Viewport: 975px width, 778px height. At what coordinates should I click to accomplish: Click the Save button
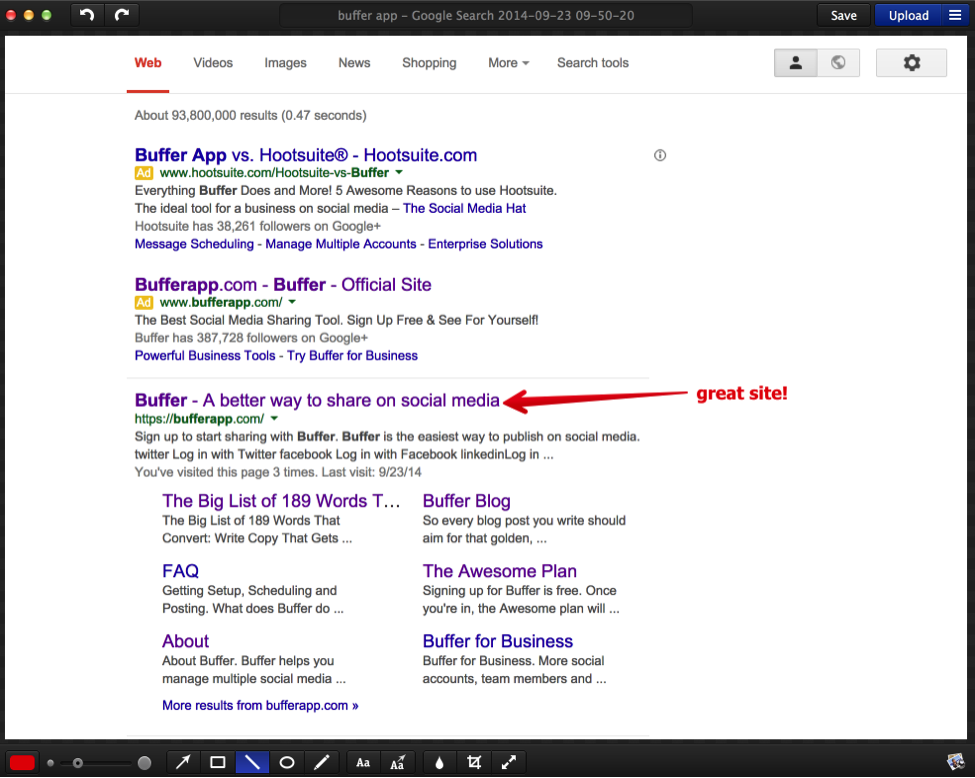tap(843, 15)
